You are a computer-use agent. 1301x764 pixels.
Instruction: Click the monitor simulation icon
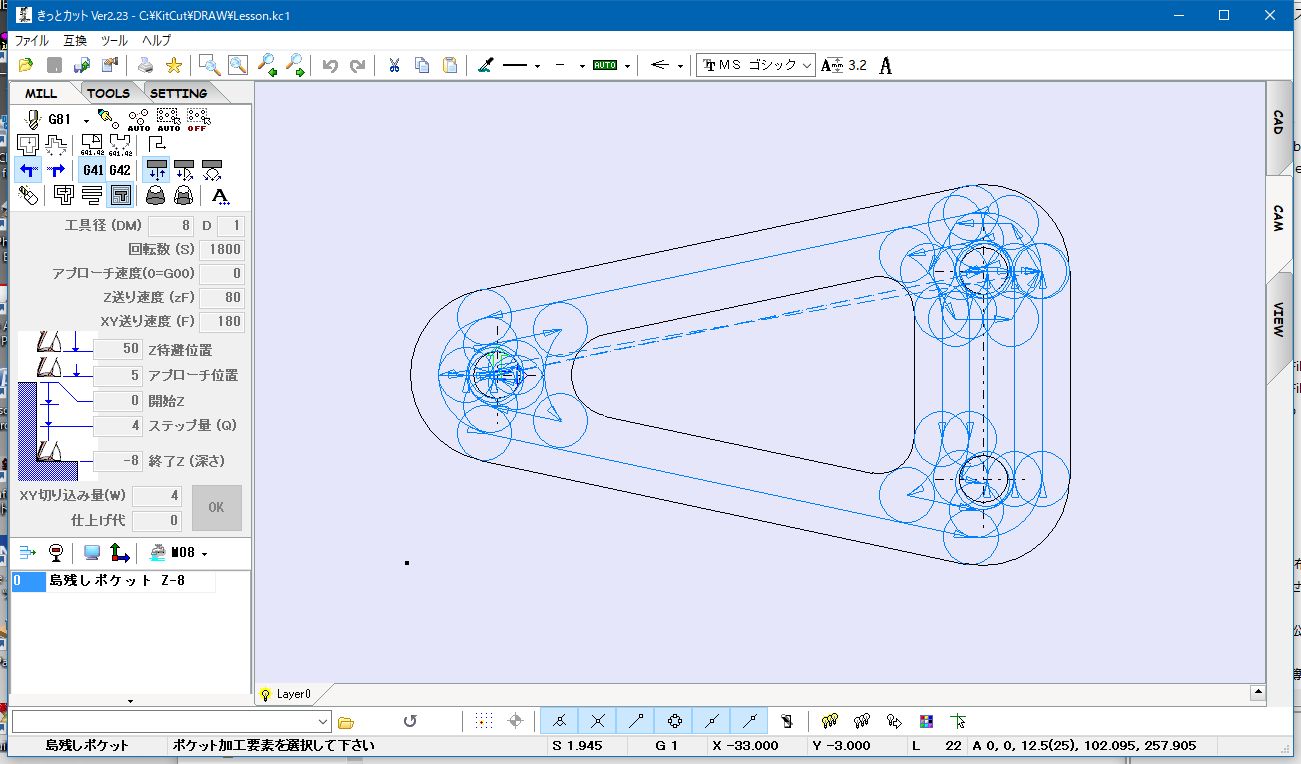click(x=92, y=553)
